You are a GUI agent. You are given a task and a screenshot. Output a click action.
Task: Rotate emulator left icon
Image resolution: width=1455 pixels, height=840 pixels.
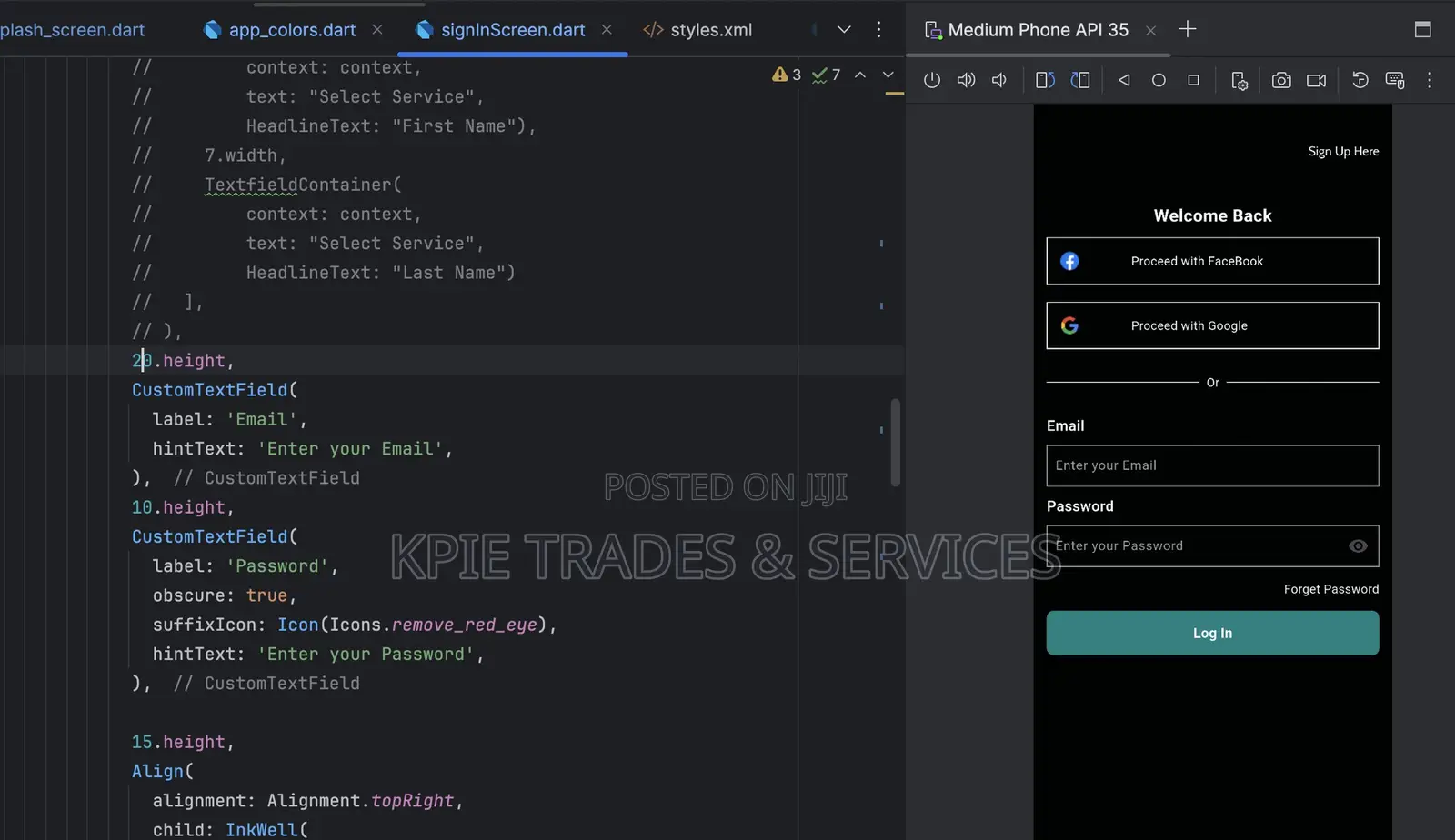pyautogui.click(x=1045, y=80)
